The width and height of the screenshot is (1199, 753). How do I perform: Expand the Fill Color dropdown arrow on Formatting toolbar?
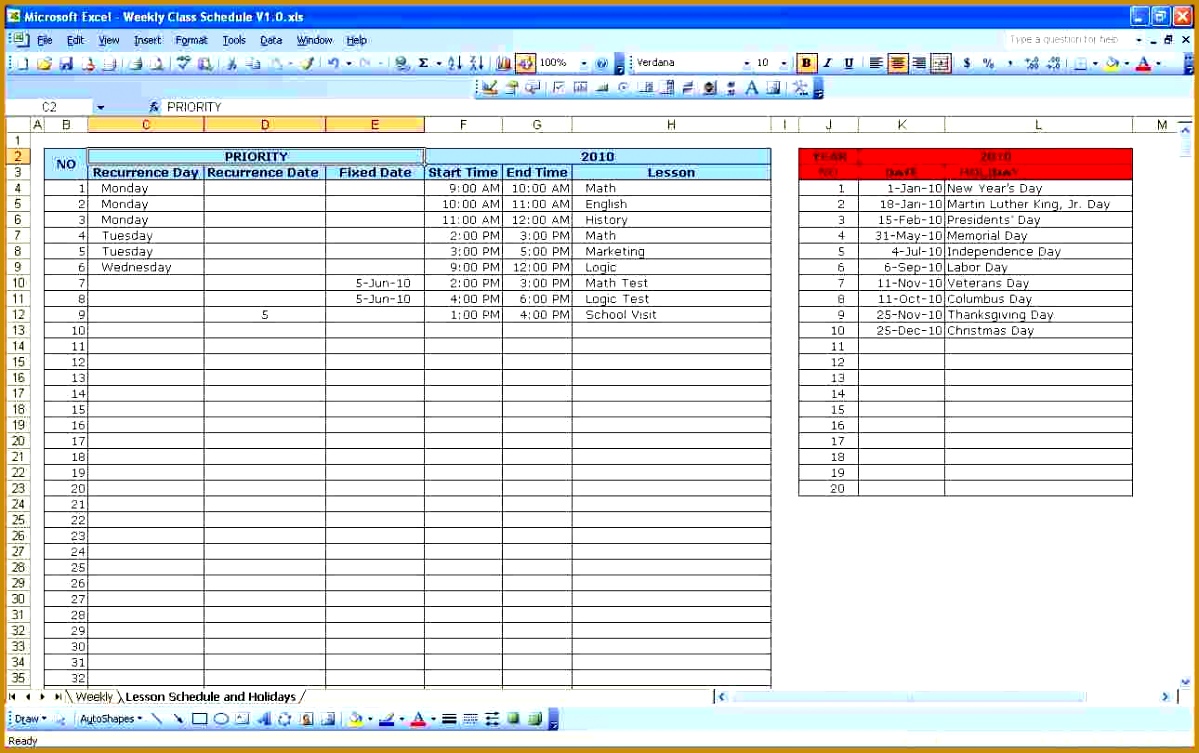click(x=1127, y=63)
